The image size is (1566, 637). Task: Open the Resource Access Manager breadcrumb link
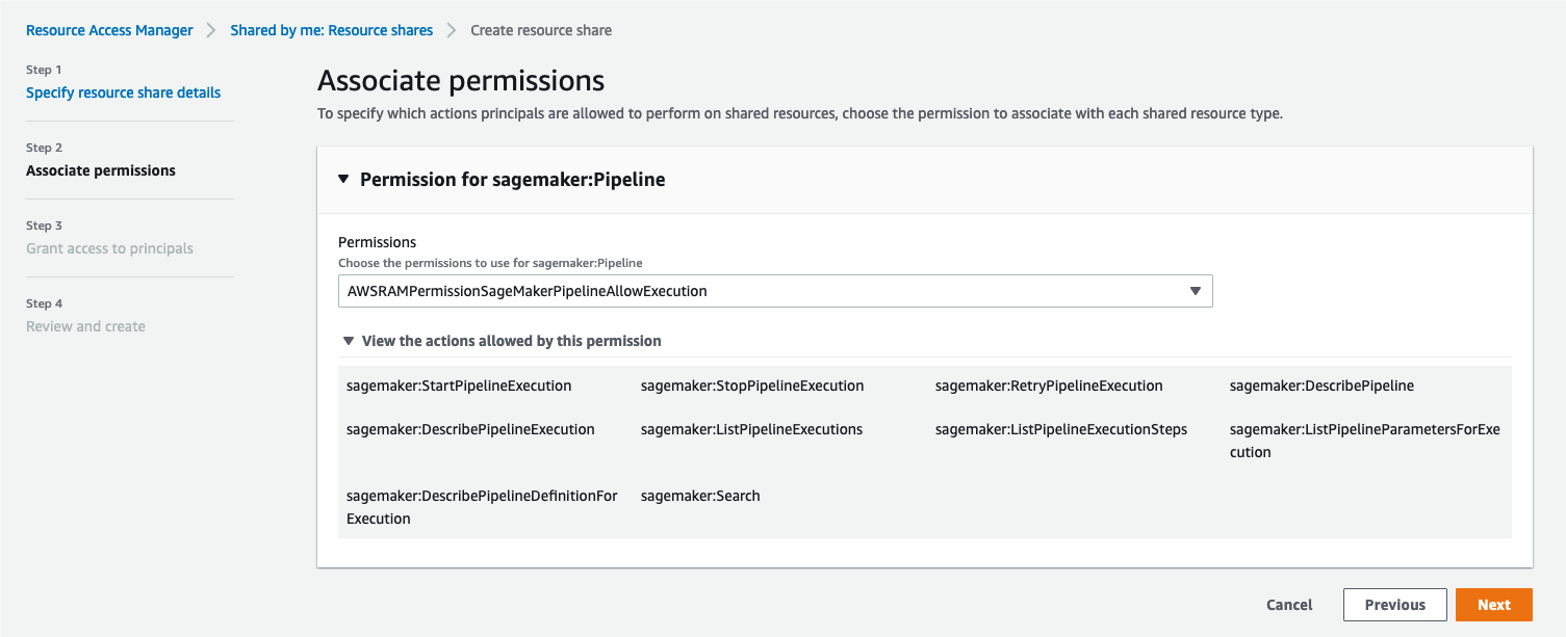click(109, 30)
